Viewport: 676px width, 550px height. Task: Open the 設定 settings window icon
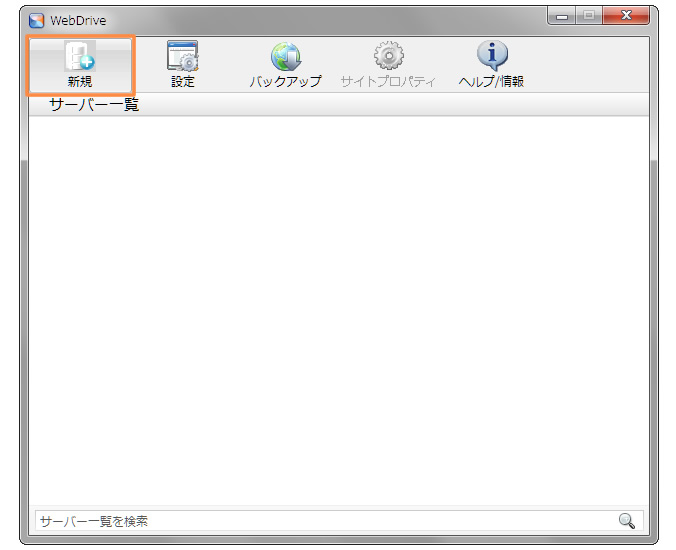point(182,56)
